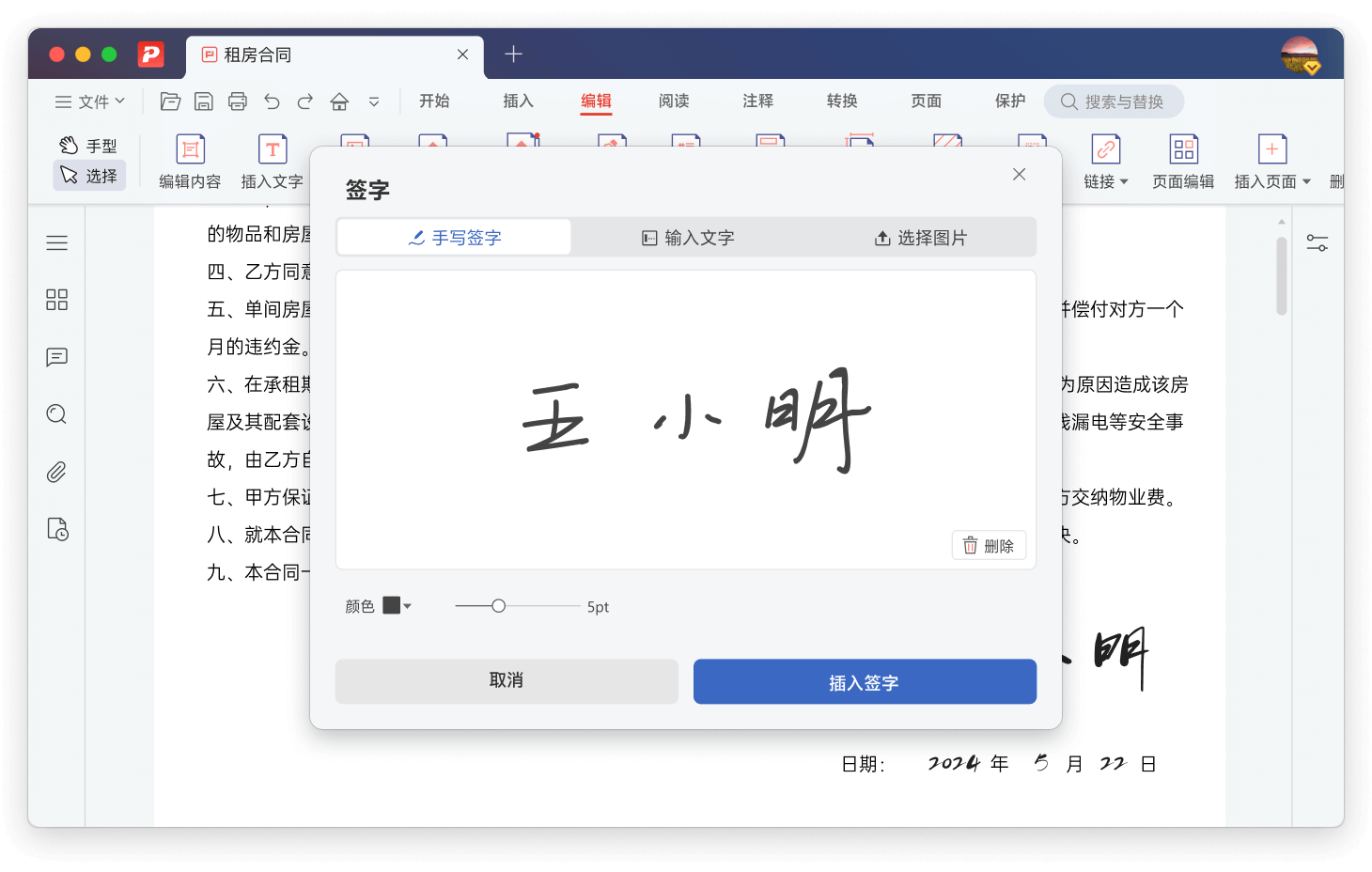
Task: Delete the drawn signature with 删除
Action: [x=989, y=546]
